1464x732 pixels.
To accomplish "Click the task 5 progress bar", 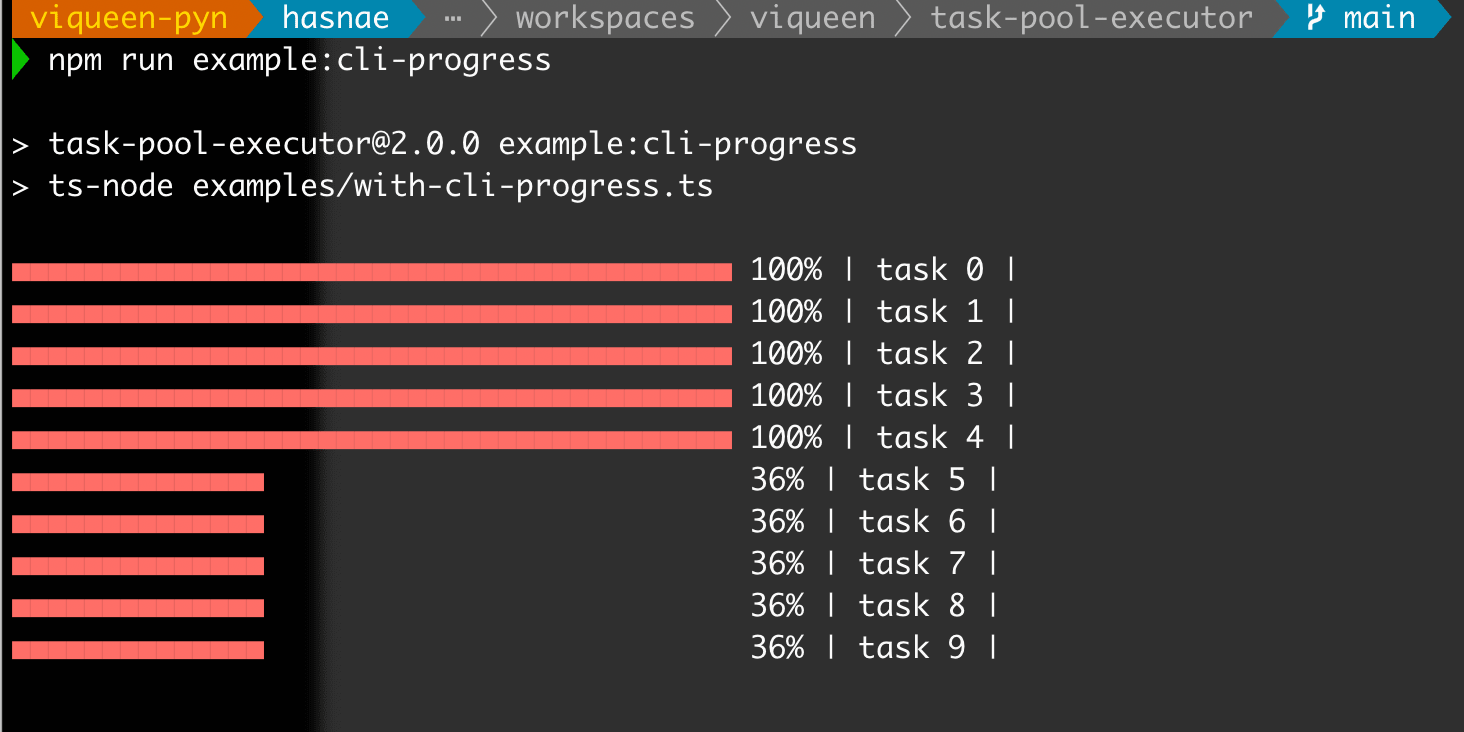I will (x=138, y=482).
